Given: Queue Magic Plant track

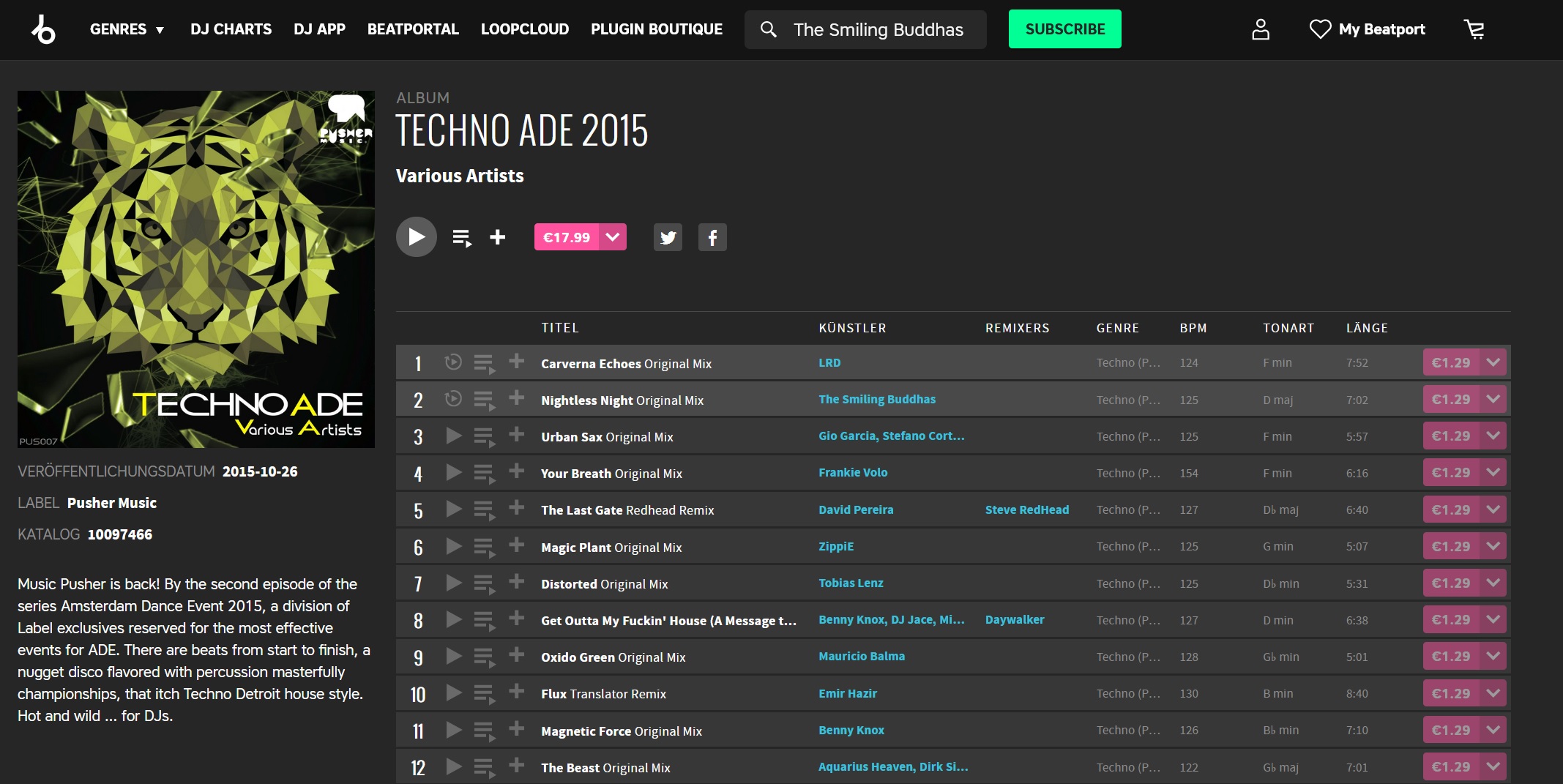Looking at the screenshot, I should pyautogui.click(x=484, y=548).
